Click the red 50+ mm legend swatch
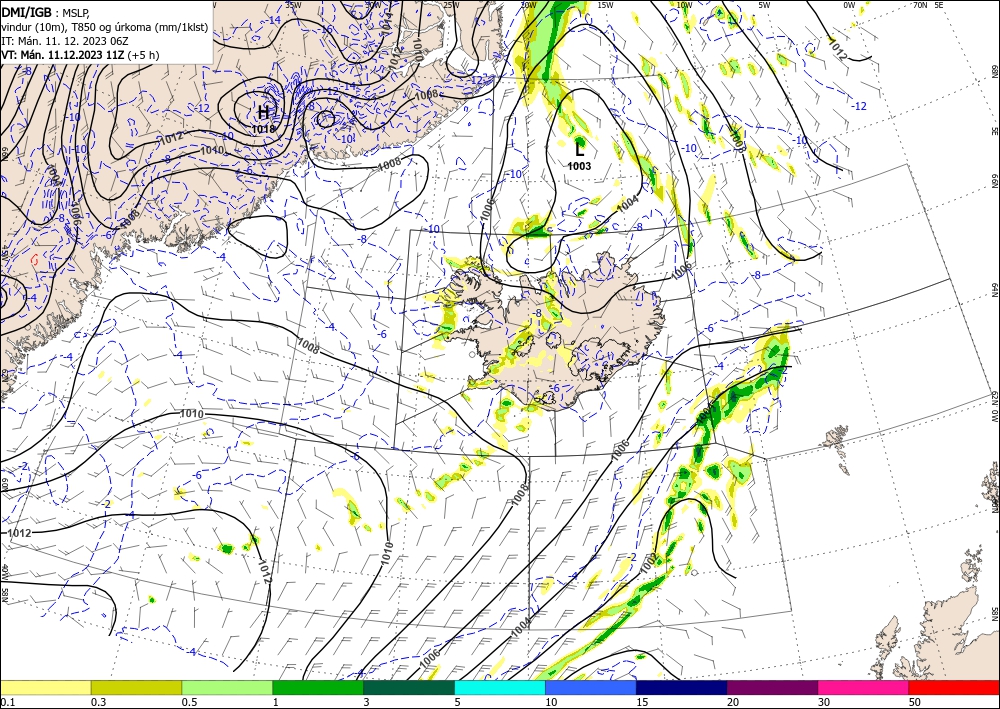Screen dimensions: 1000x709 click(954, 687)
